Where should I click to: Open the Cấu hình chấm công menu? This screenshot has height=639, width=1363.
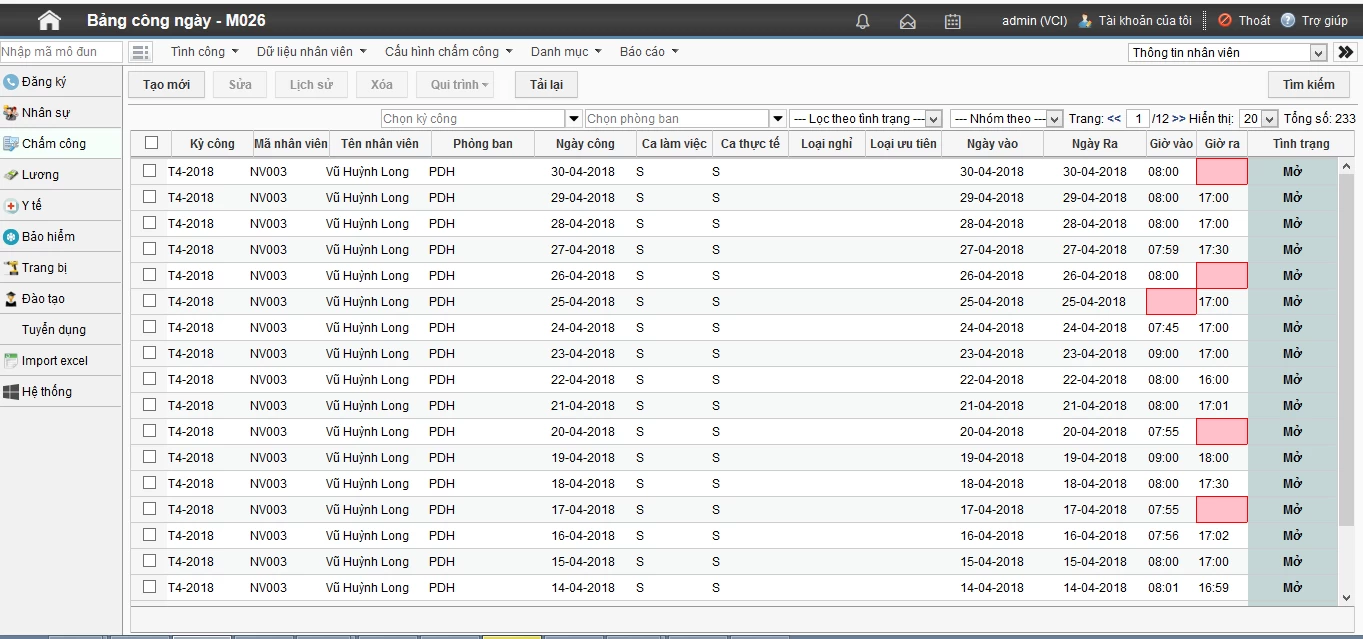(448, 52)
